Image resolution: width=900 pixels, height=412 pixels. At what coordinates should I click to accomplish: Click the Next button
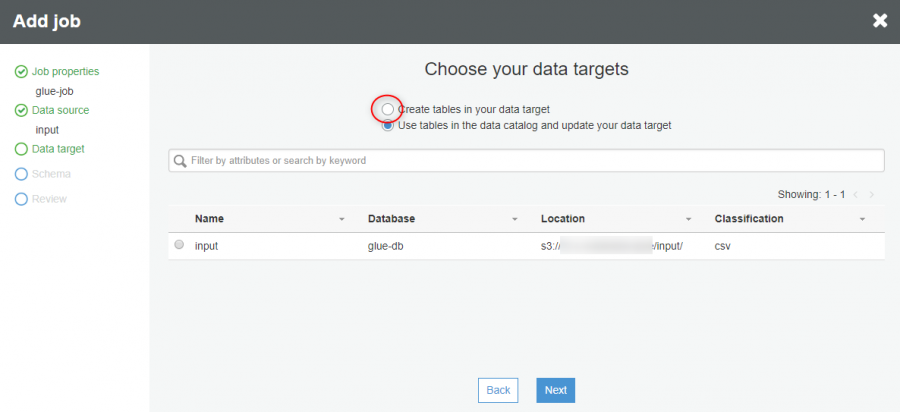coord(556,390)
